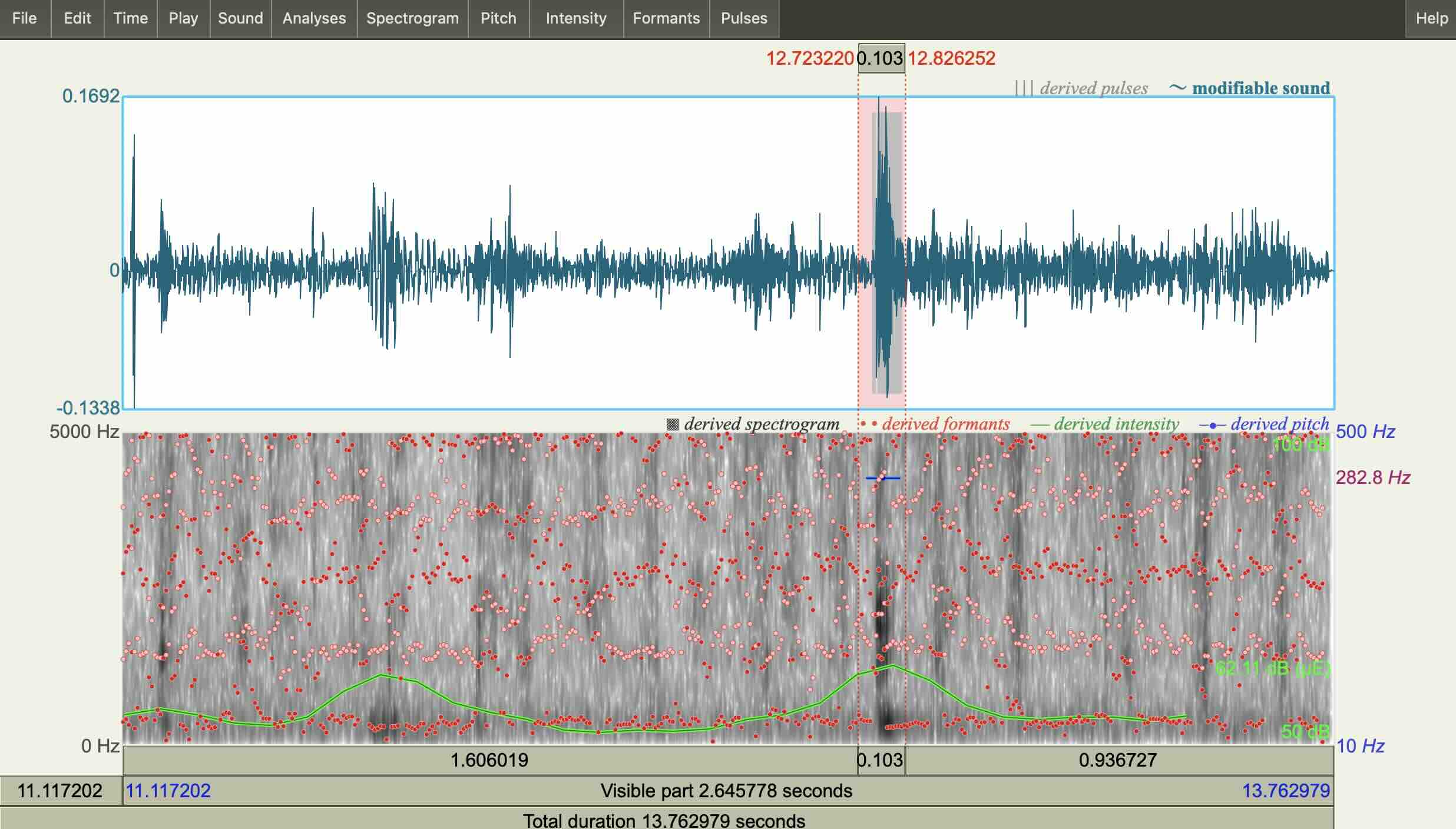Click the modifiable sound legend label

[1250, 88]
